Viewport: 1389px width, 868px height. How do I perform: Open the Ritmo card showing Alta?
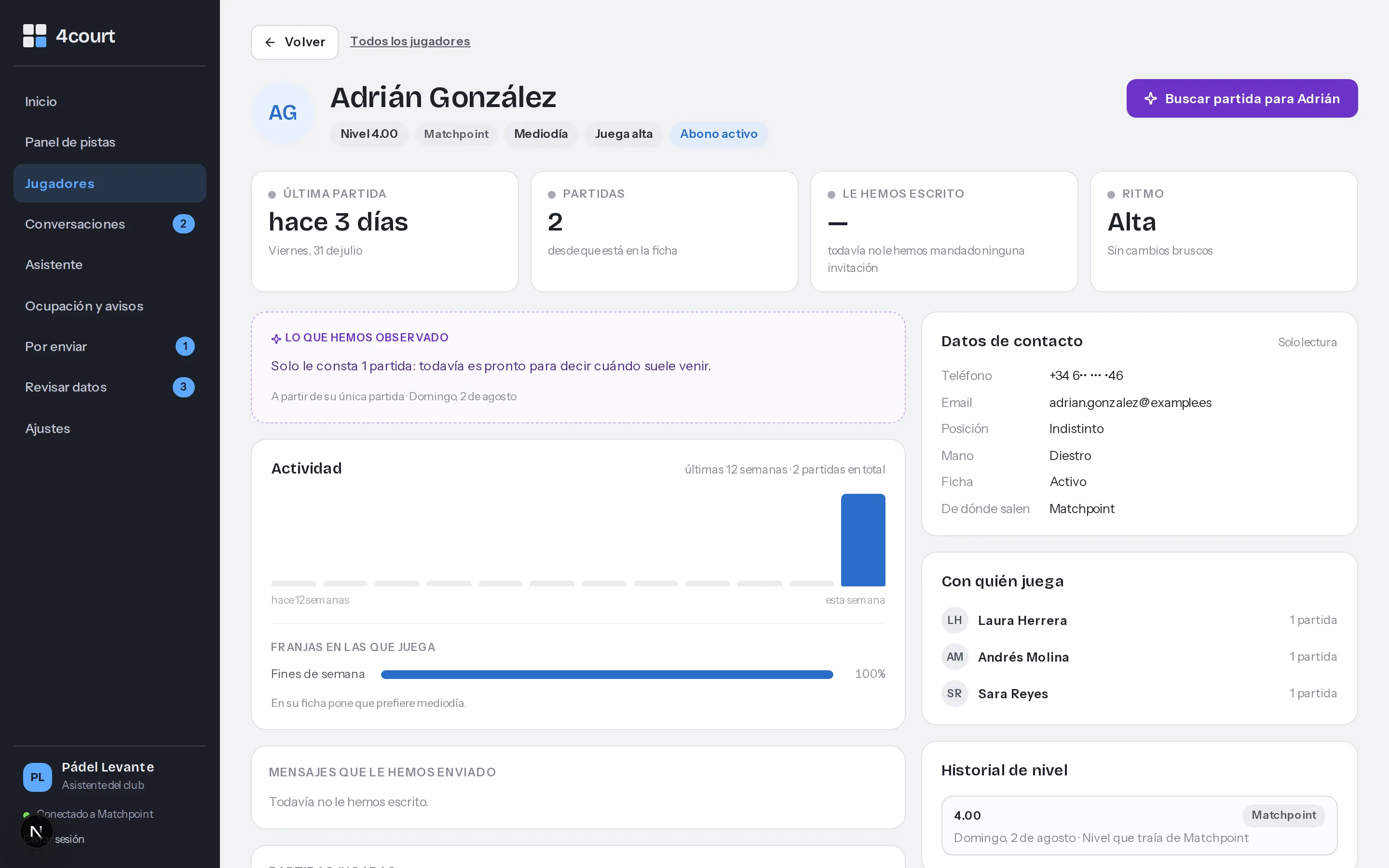(1224, 231)
